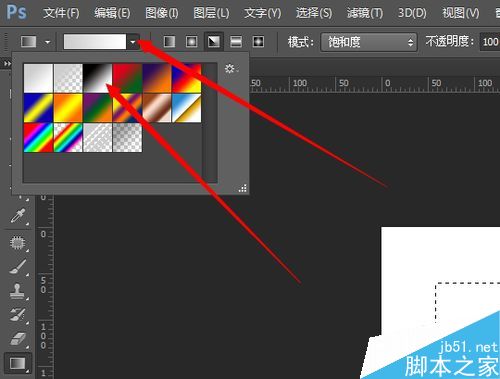Click gradient picker resize grip corner
Viewport: 500px width, 379px height.
[243, 188]
